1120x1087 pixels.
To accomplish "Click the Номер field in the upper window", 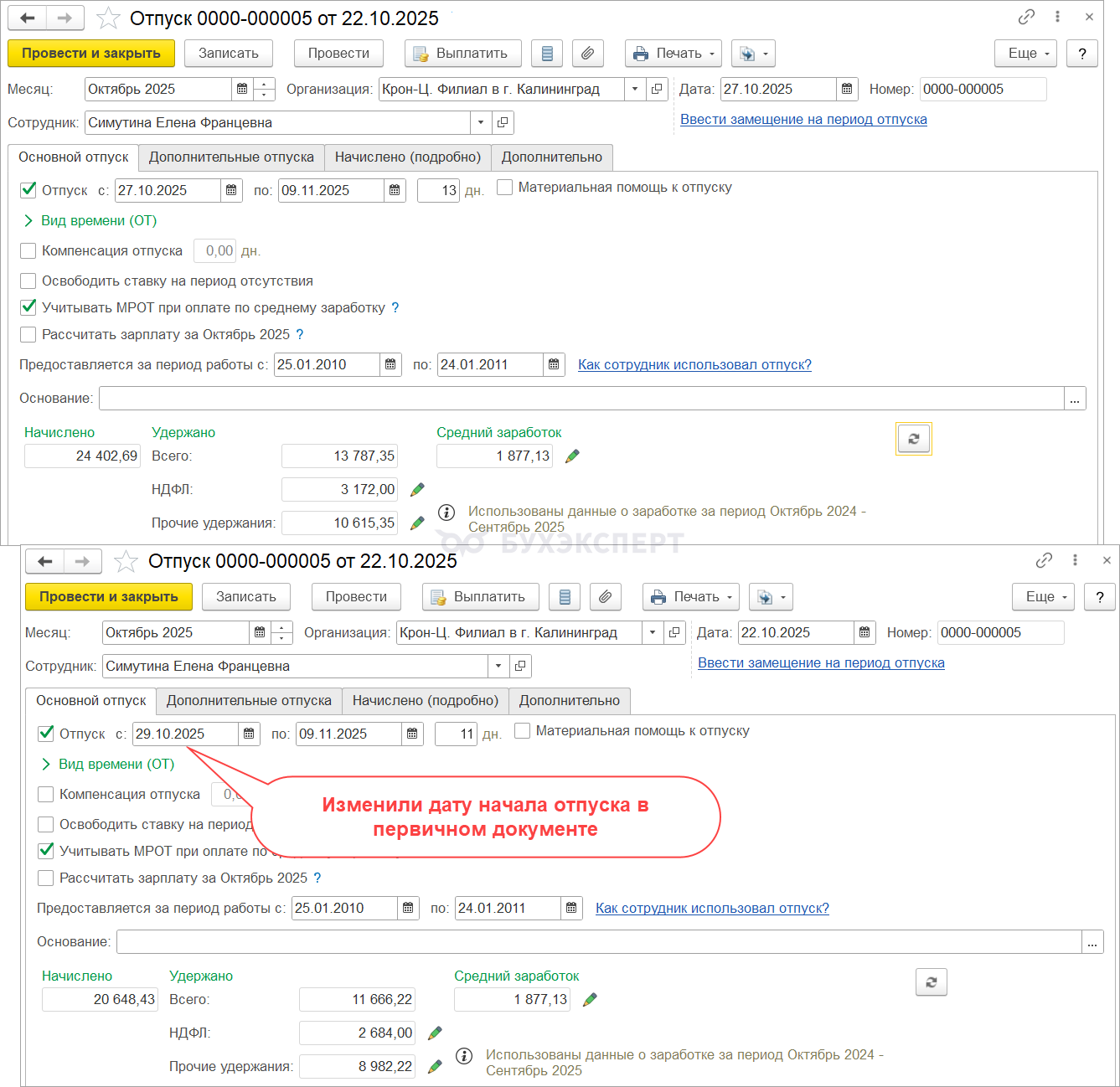I will (983, 90).
